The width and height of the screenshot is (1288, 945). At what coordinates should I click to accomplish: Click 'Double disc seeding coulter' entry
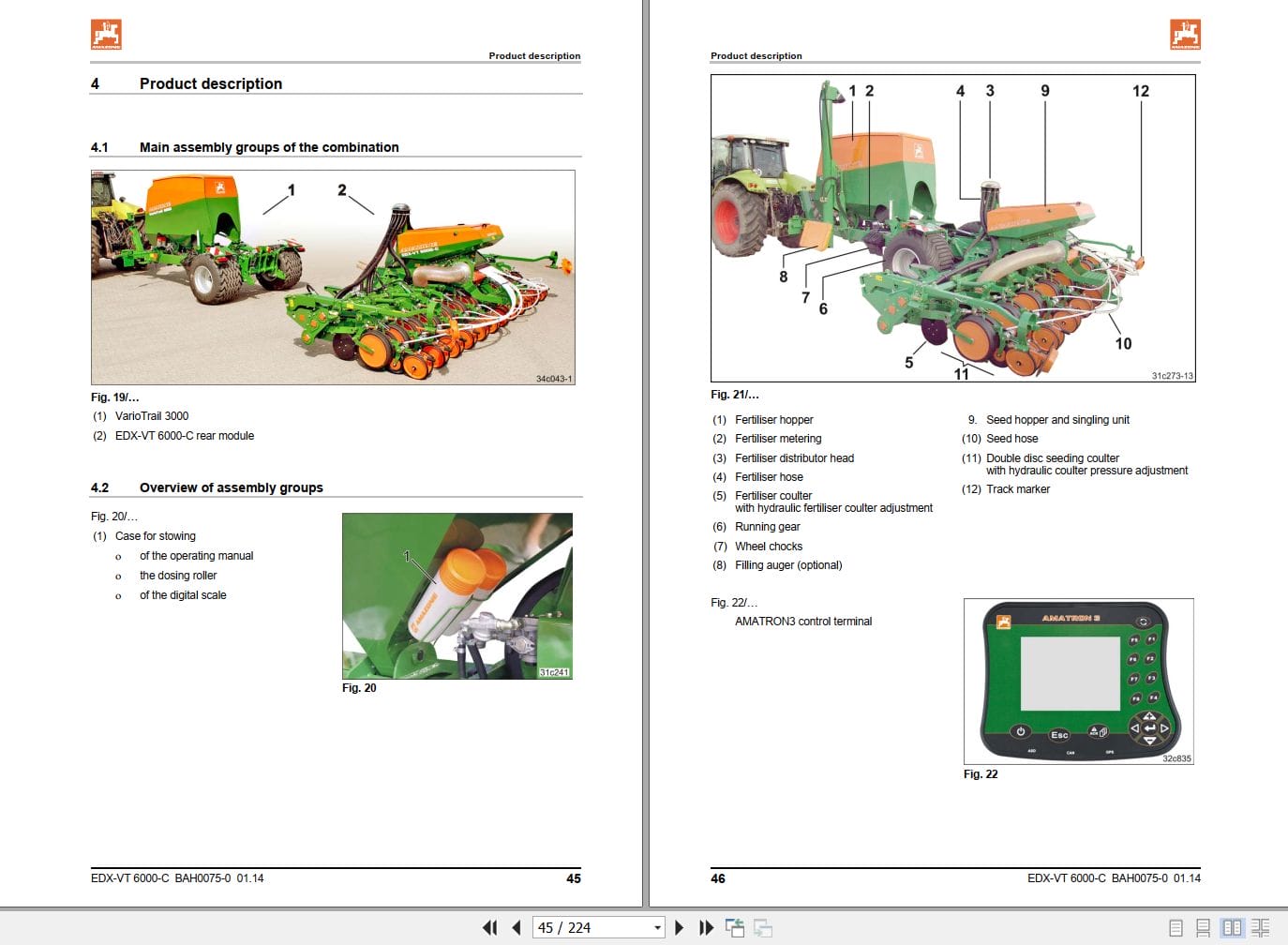[1053, 458]
